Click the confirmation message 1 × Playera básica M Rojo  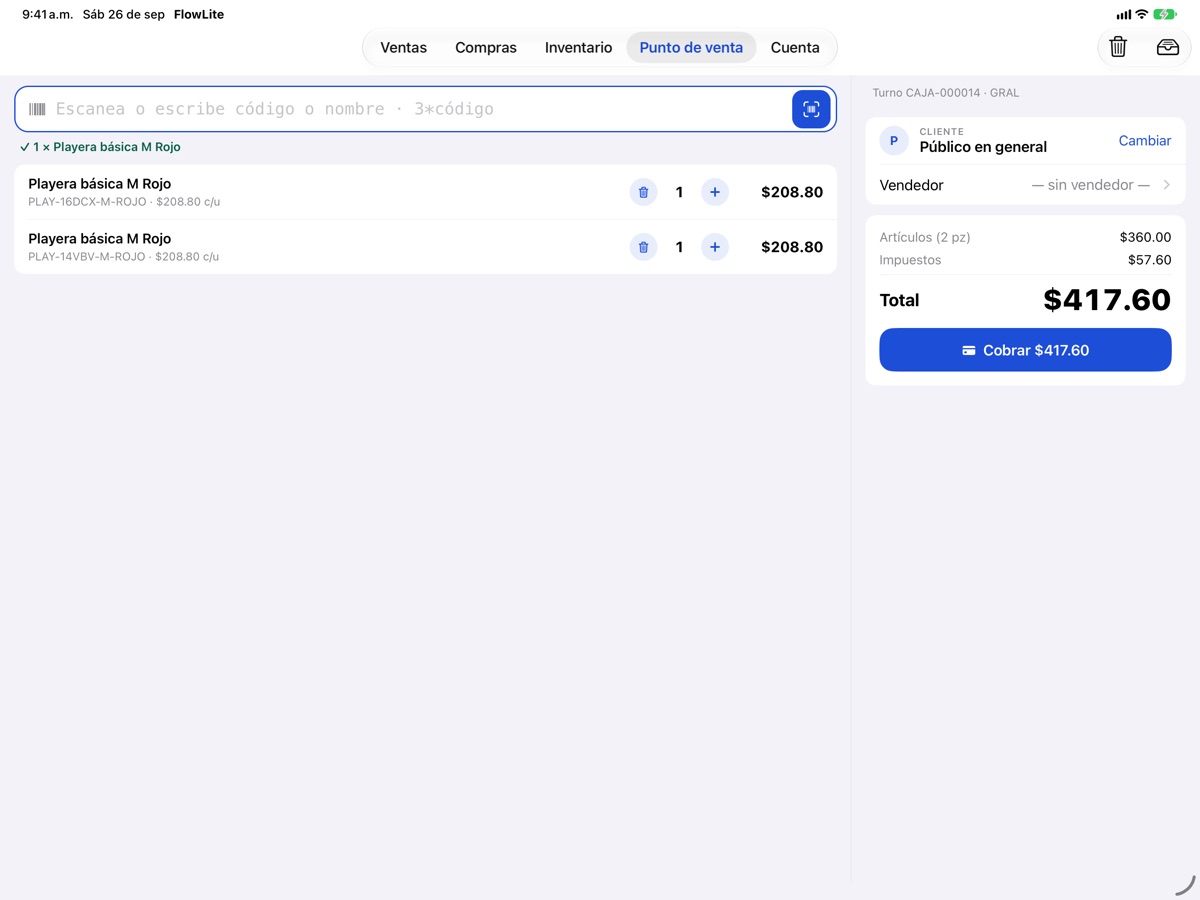pos(100,147)
